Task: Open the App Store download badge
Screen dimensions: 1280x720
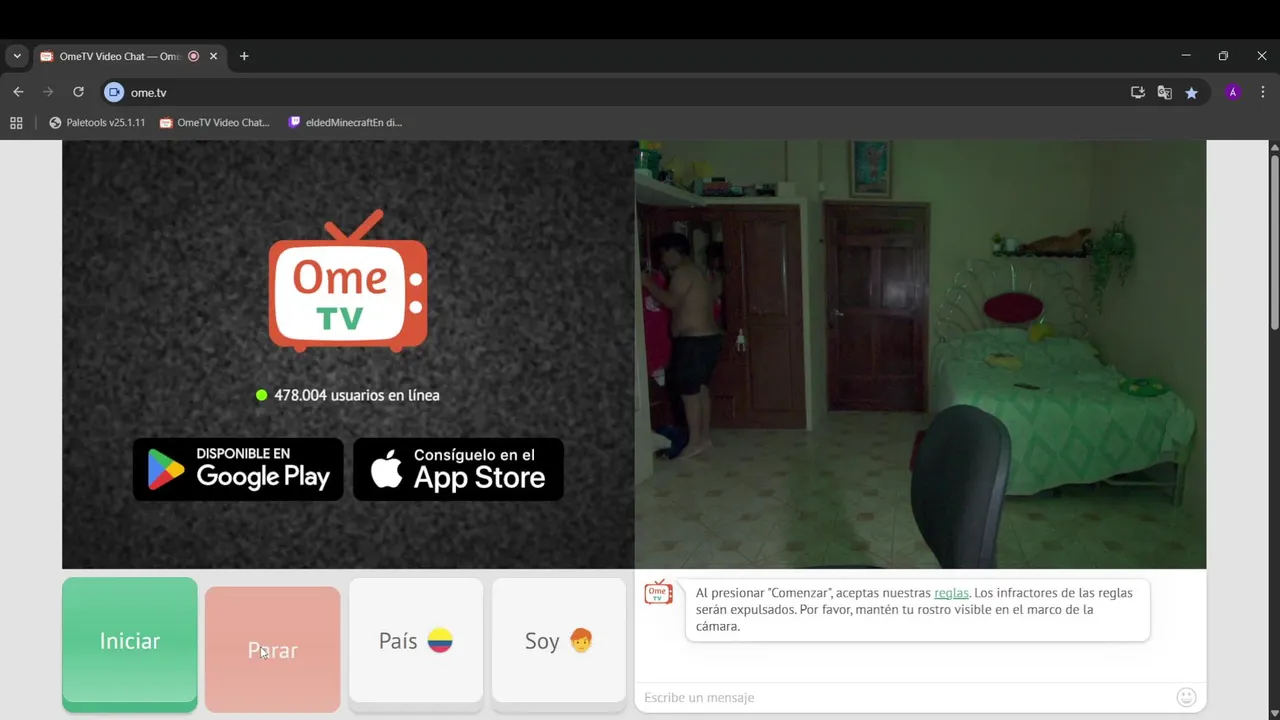Action: coord(458,469)
